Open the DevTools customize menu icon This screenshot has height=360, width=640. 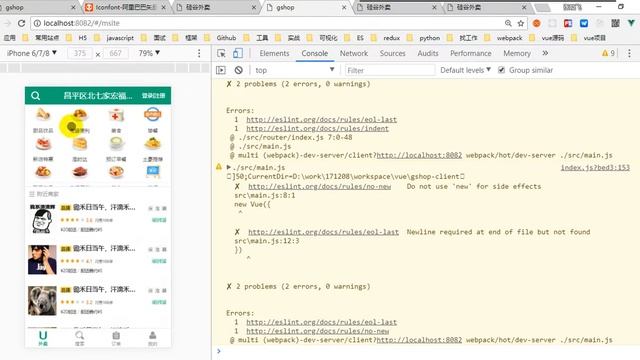coord(629,53)
